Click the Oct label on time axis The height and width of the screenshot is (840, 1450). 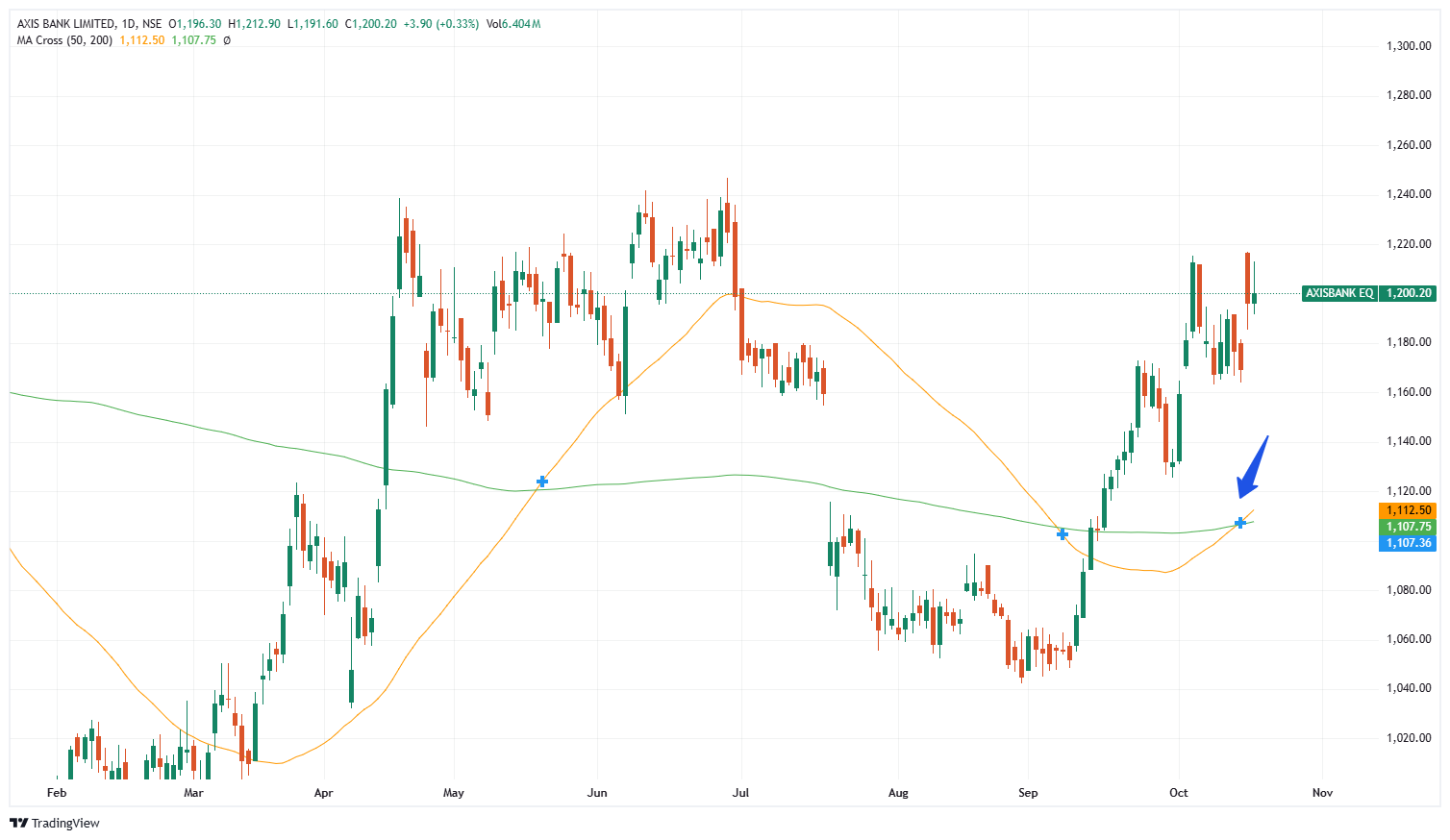tap(1178, 793)
